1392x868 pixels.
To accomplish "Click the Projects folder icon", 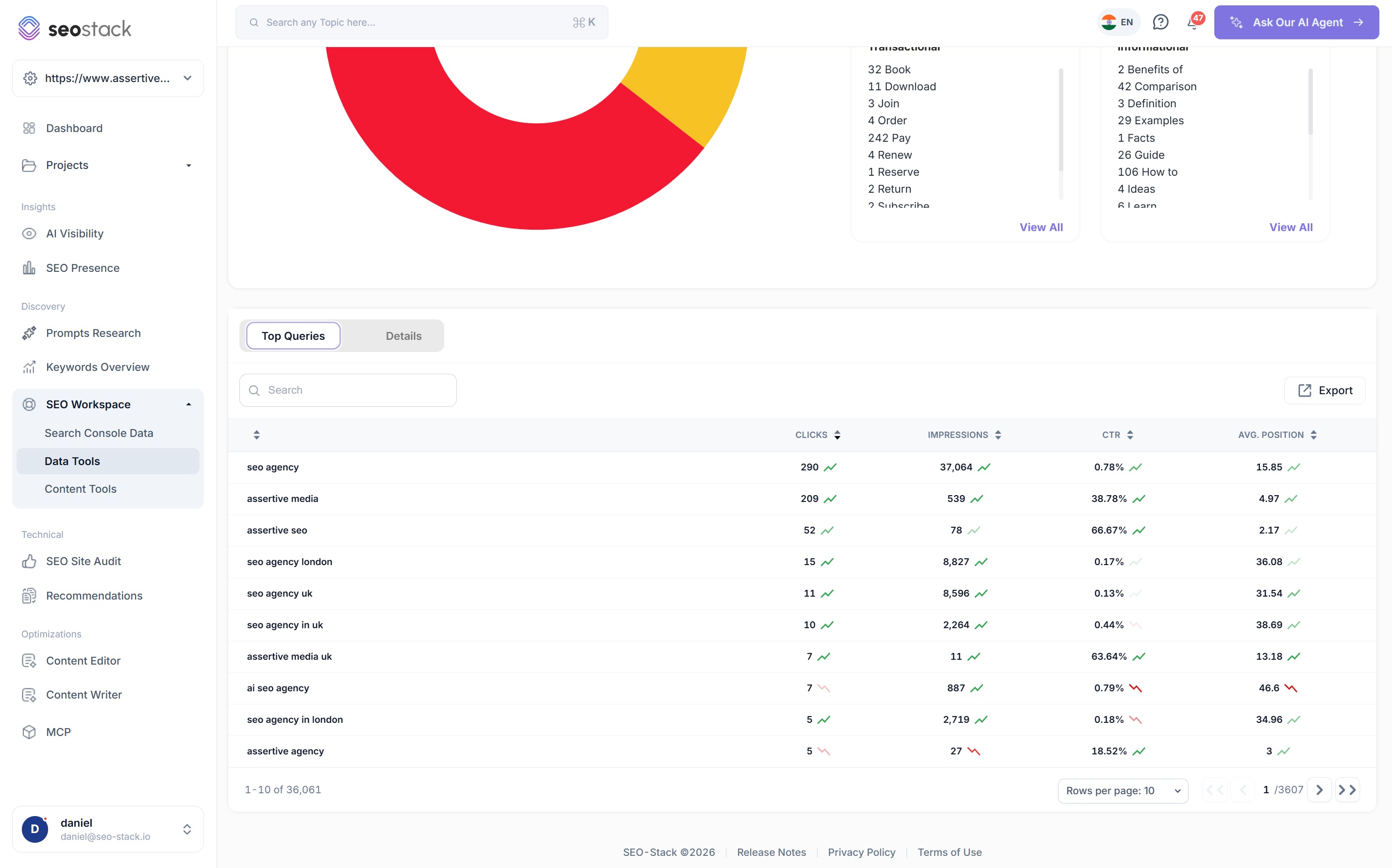I will 29,166.
